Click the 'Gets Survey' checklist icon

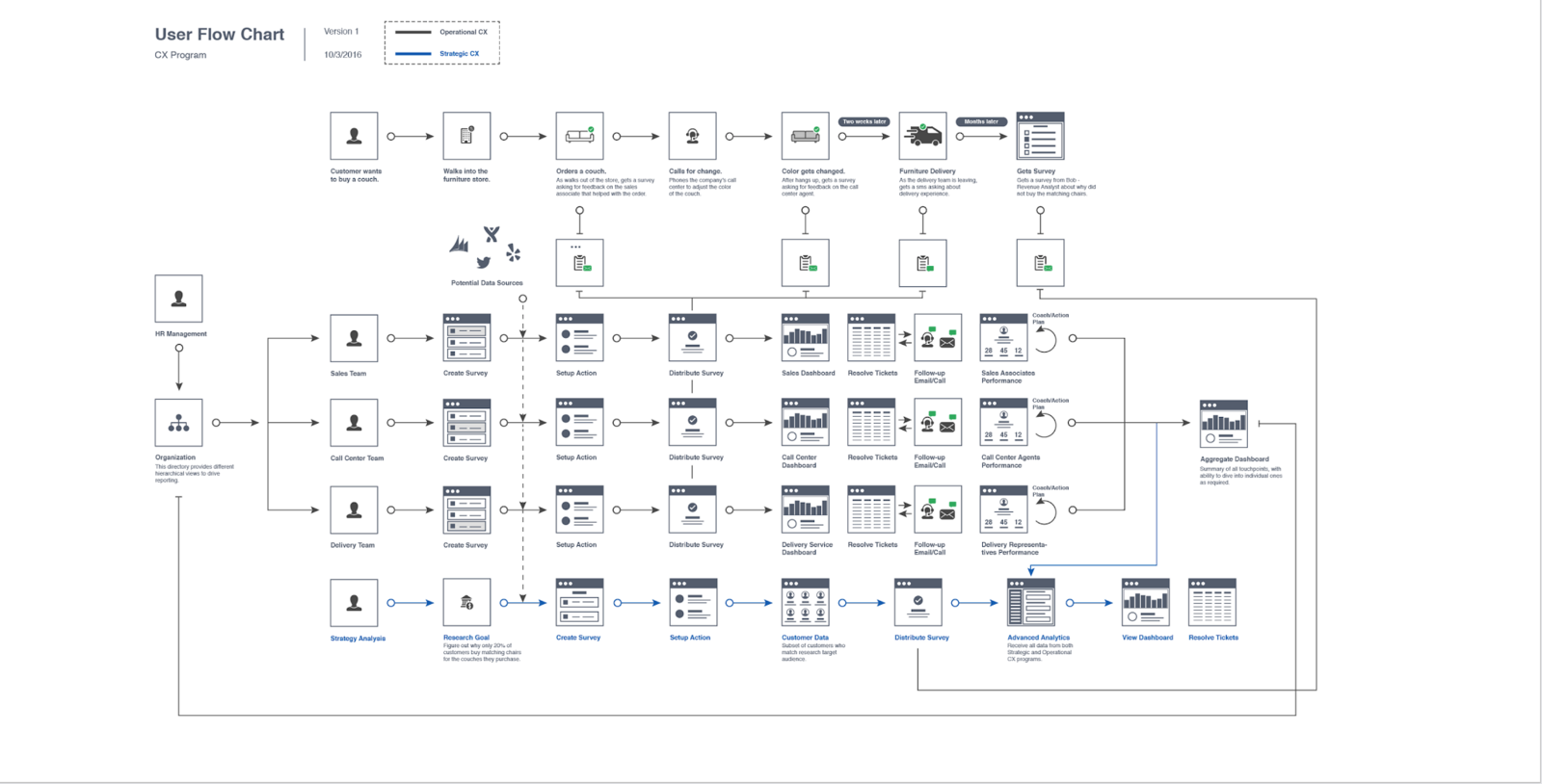[x=1040, y=136]
